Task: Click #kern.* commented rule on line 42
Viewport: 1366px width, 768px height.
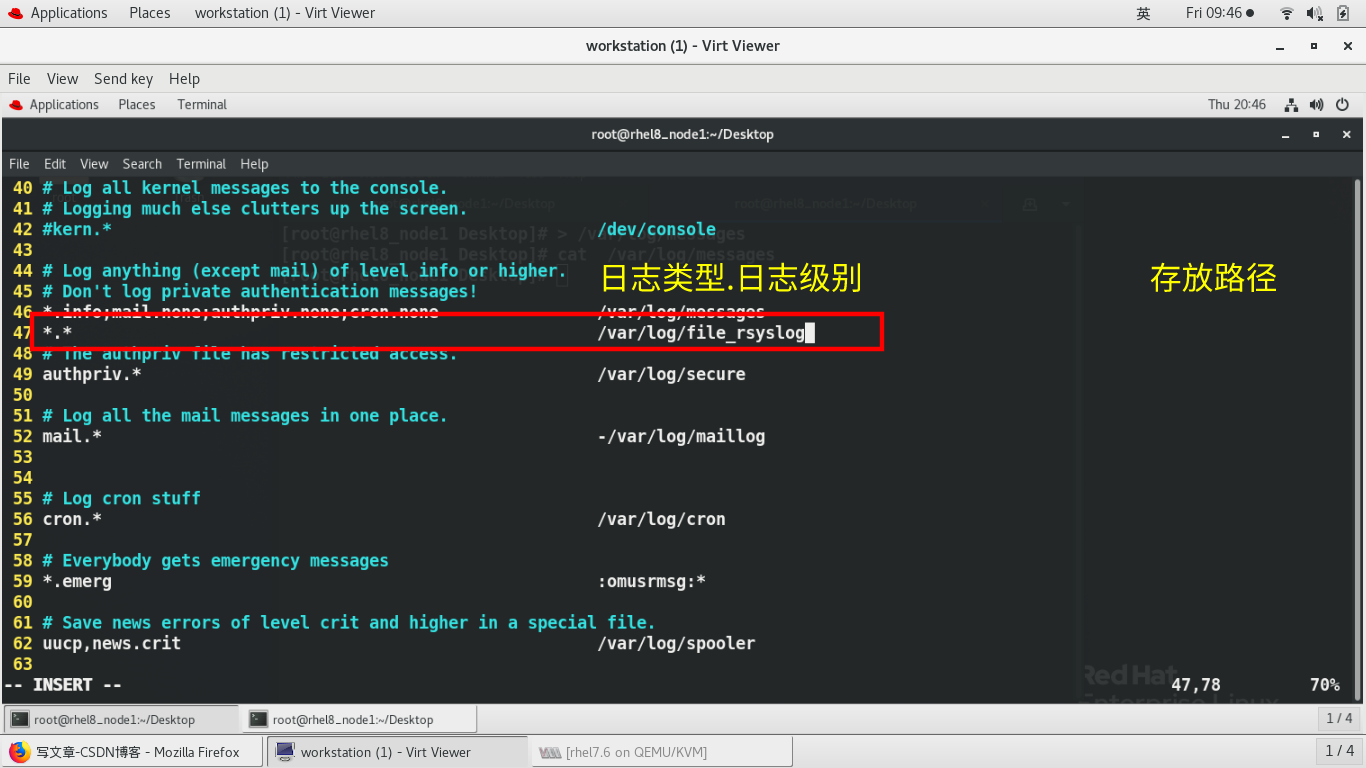Action: [77, 229]
